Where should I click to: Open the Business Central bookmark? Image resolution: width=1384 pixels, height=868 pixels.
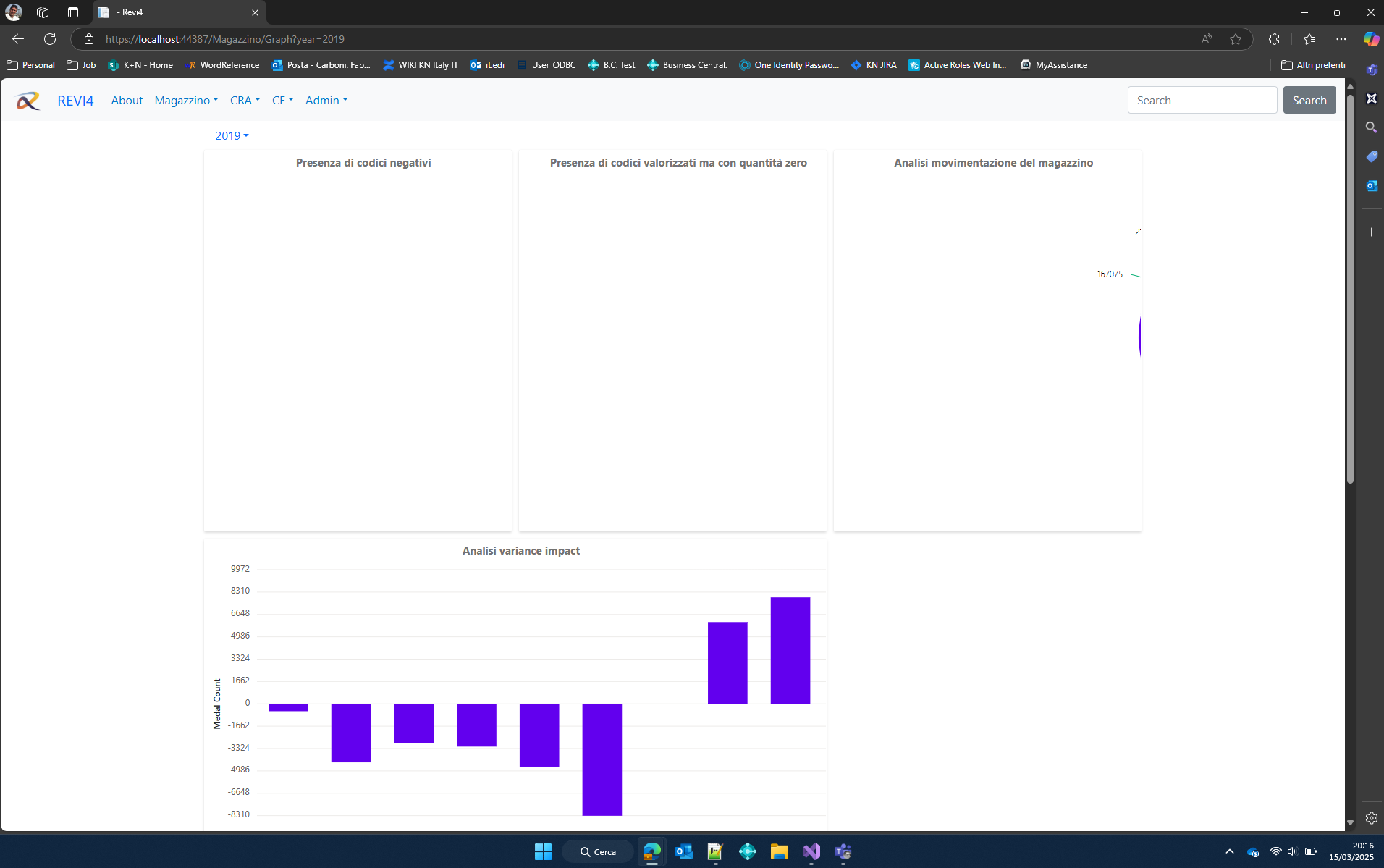[686, 64]
